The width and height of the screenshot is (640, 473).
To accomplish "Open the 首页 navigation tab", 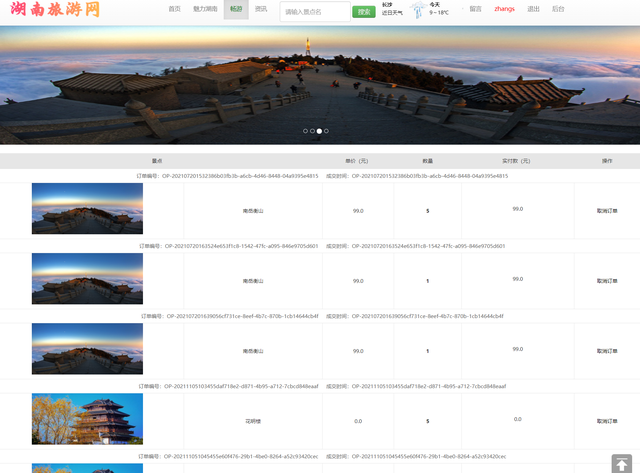I will [x=174, y=9].
